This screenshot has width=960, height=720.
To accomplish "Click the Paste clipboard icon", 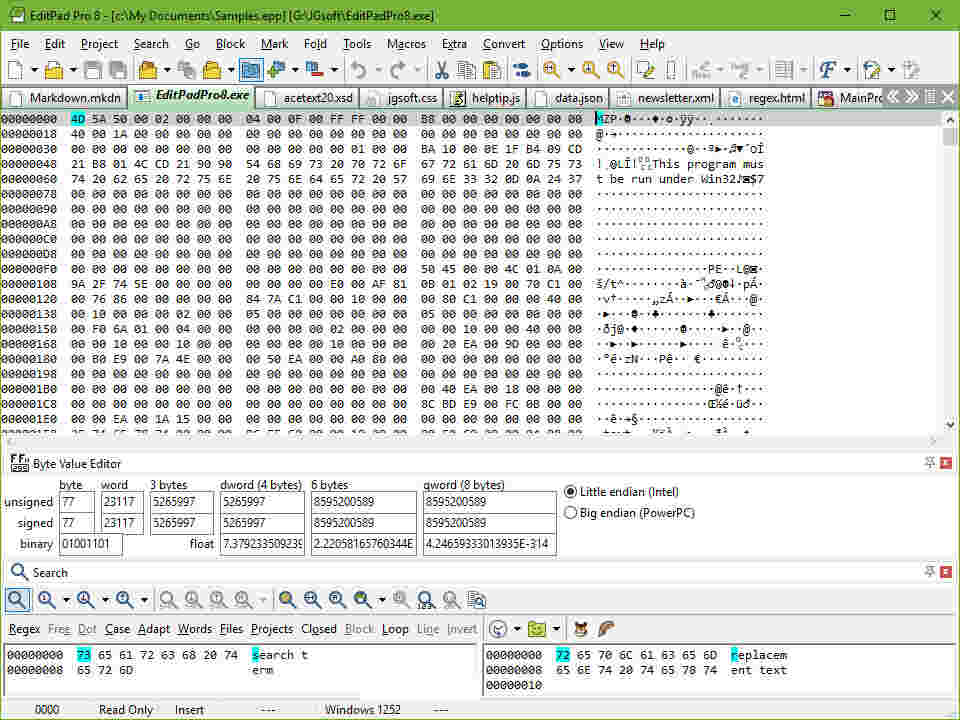I will 492,70.
